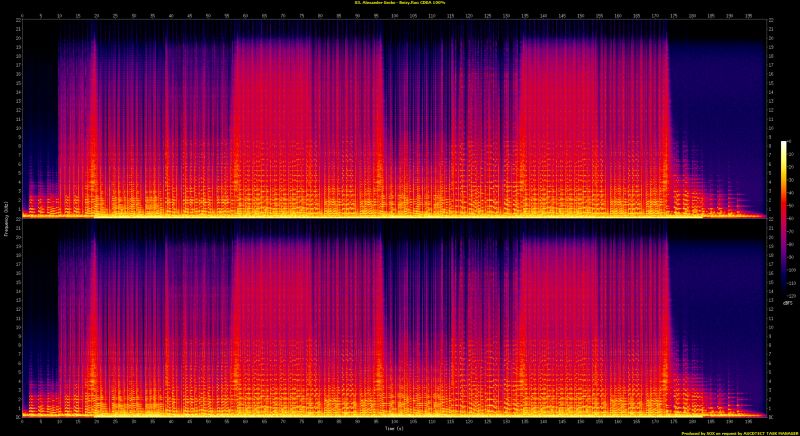Click the 10 mark on the top time axis
800x436 pixels.
click(x=59, y=15)
